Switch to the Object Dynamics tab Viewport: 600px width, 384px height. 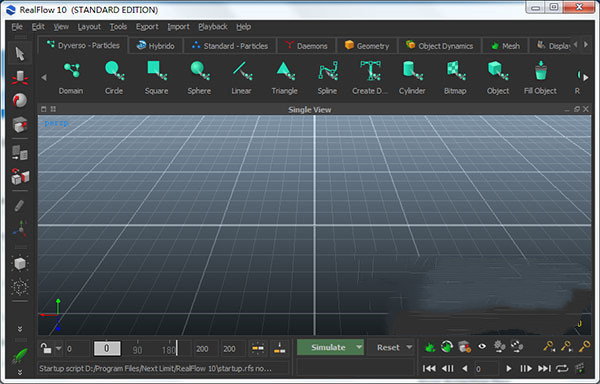(439, 46)
